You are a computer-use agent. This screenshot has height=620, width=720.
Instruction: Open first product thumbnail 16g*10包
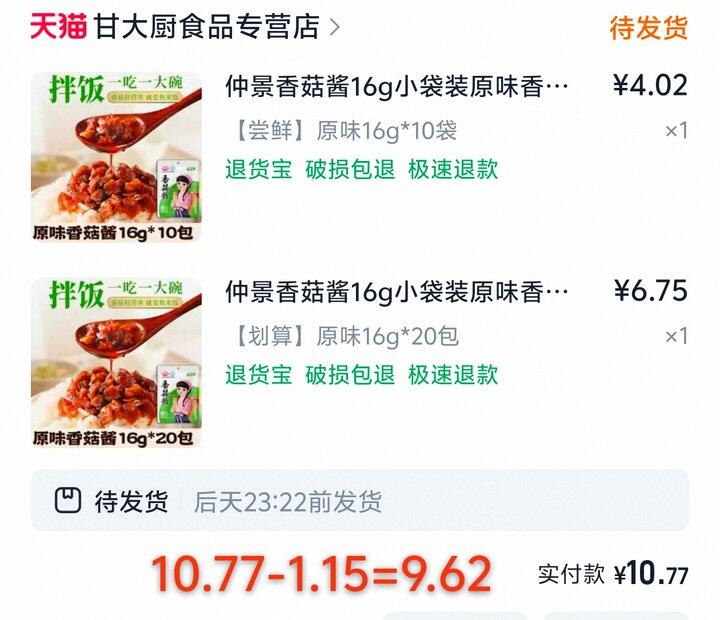click(x=116, y=157)
